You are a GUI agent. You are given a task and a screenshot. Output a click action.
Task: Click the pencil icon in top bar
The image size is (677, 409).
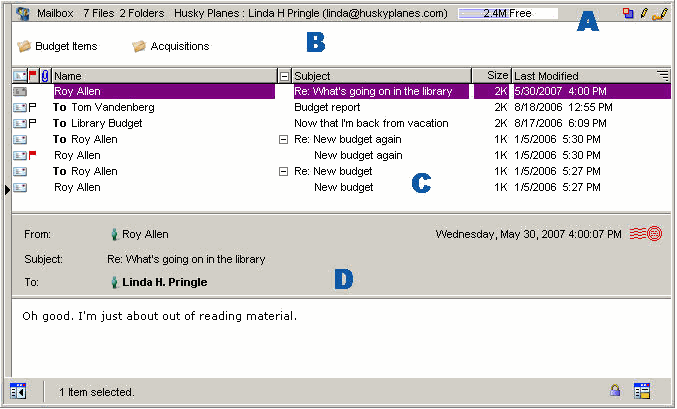(643, 14)
